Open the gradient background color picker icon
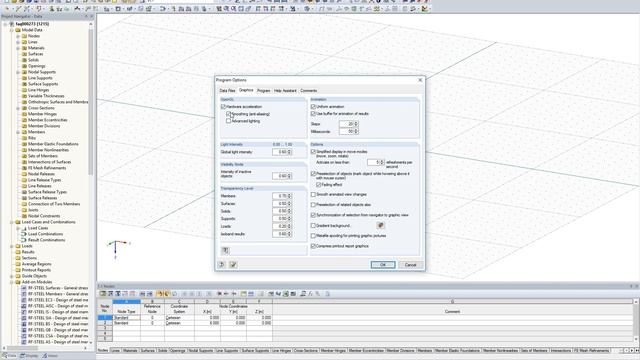This screenshot has width=640, height=360. tap(380, 225)
